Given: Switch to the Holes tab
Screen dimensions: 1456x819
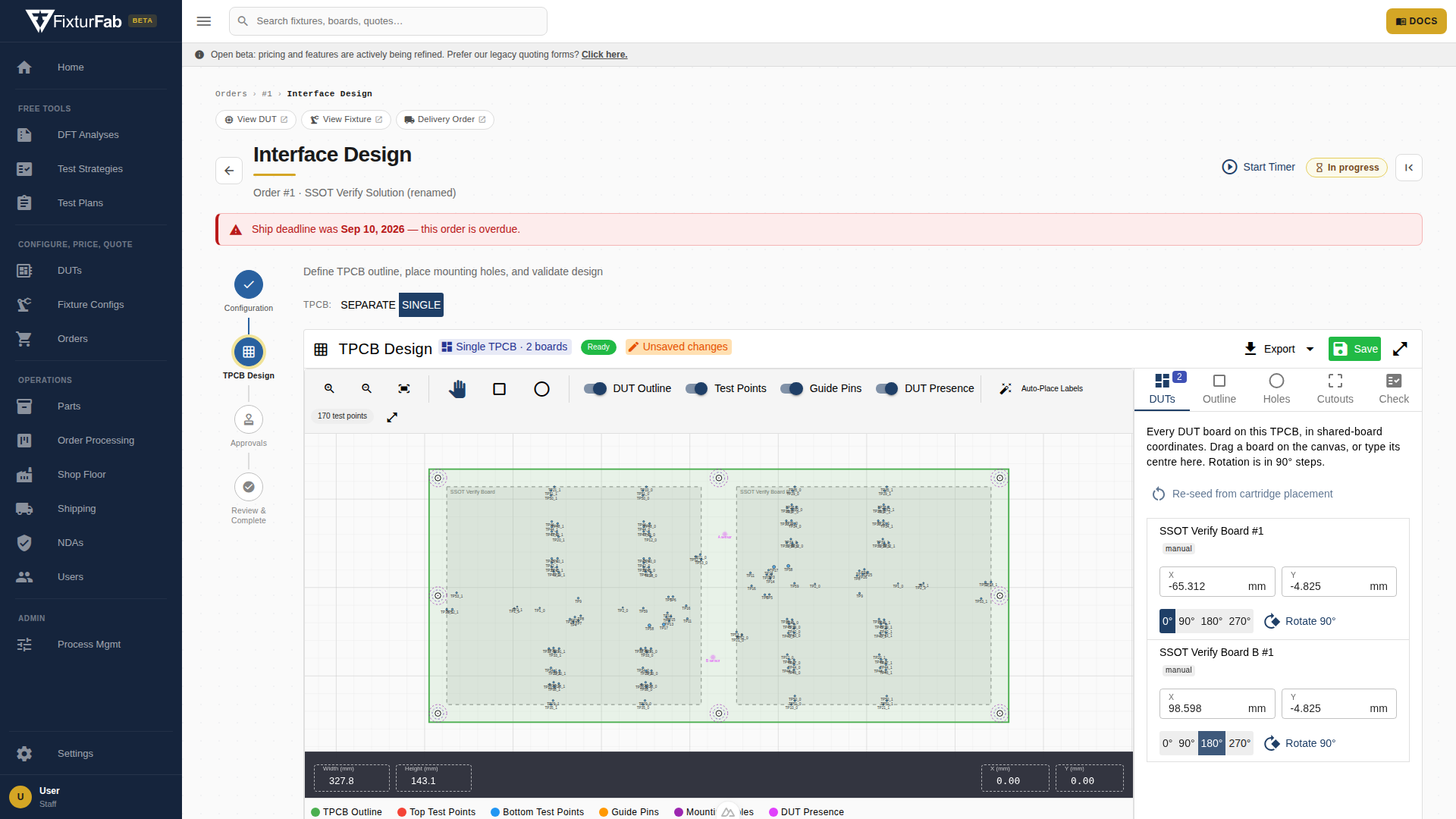Looking at the screenshot, I should [1276, 389].
